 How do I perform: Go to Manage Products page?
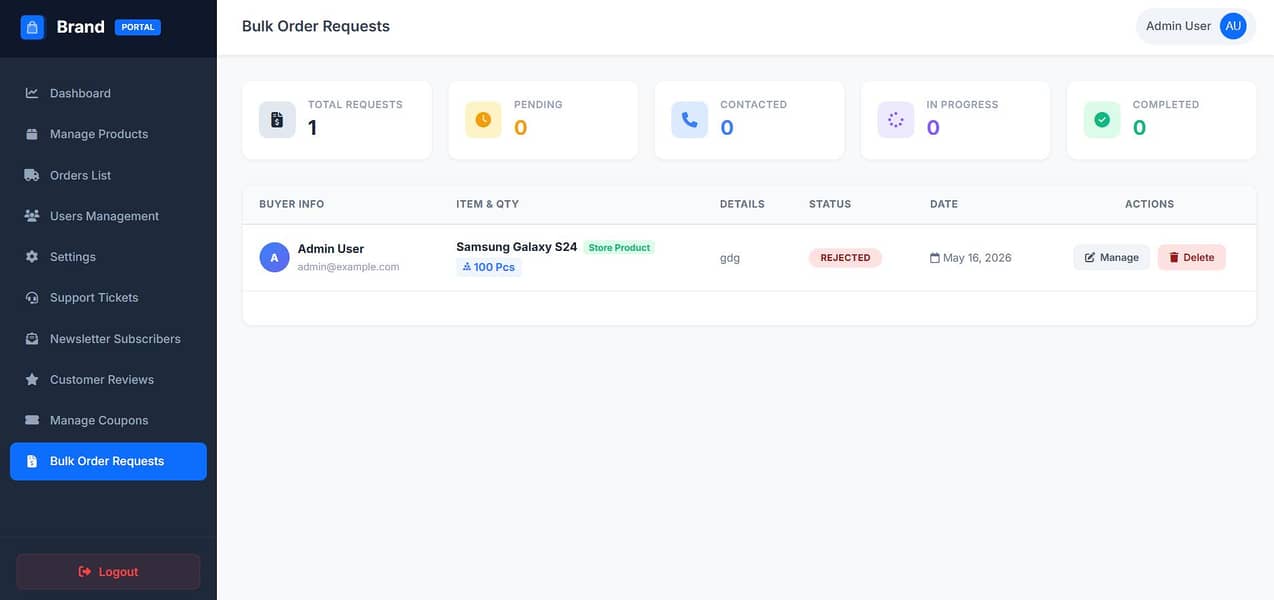coord(108,134)
